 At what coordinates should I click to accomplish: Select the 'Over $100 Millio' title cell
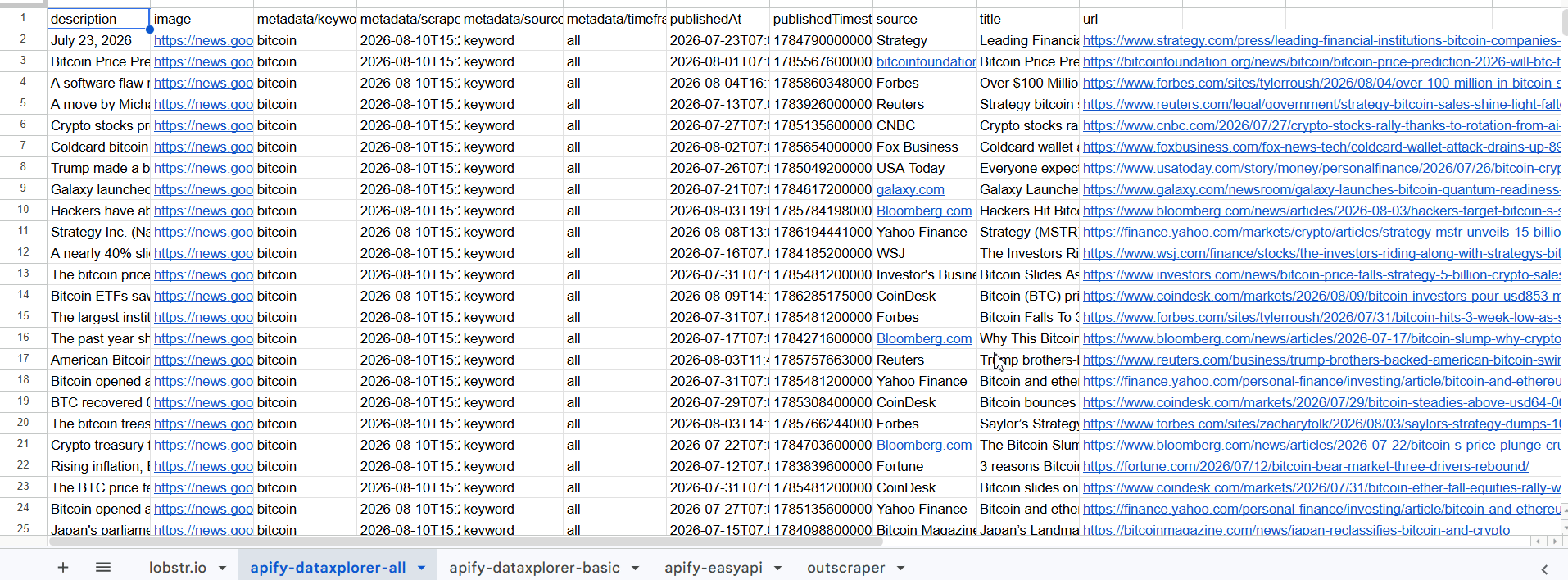point(1027,83)
